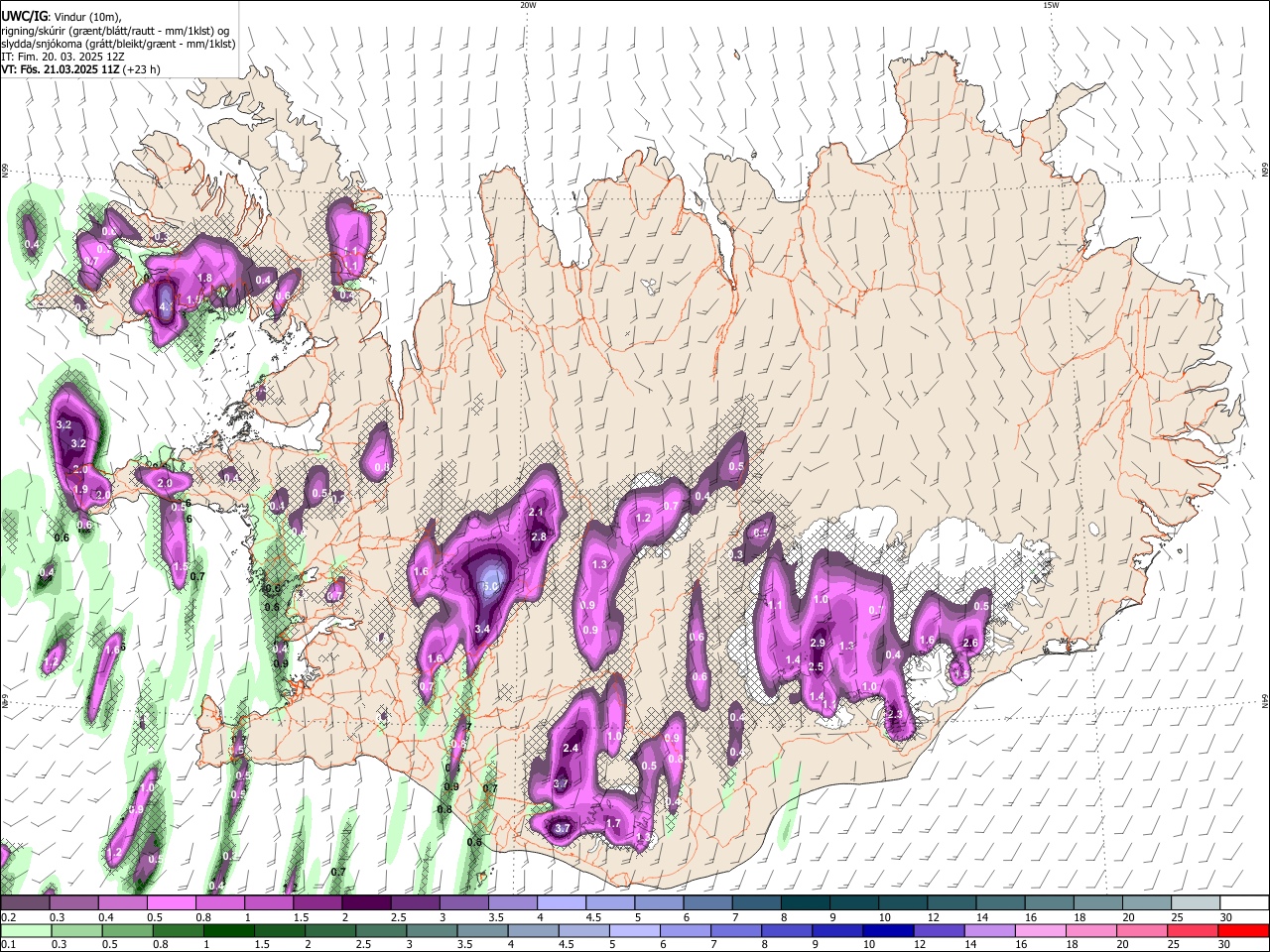1270x952 pixels.
Task: Click the '20W' longitude label
Action: [x=528, y=5]
